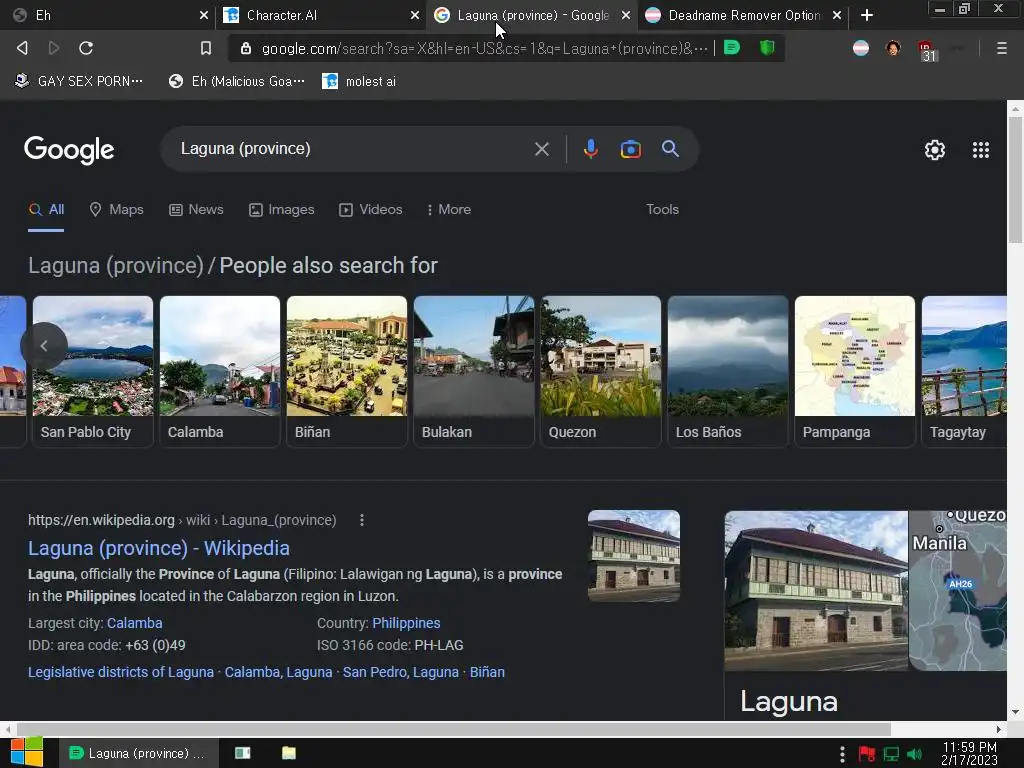
Task: Open the Windows Start button
Action: pos(27,752)
